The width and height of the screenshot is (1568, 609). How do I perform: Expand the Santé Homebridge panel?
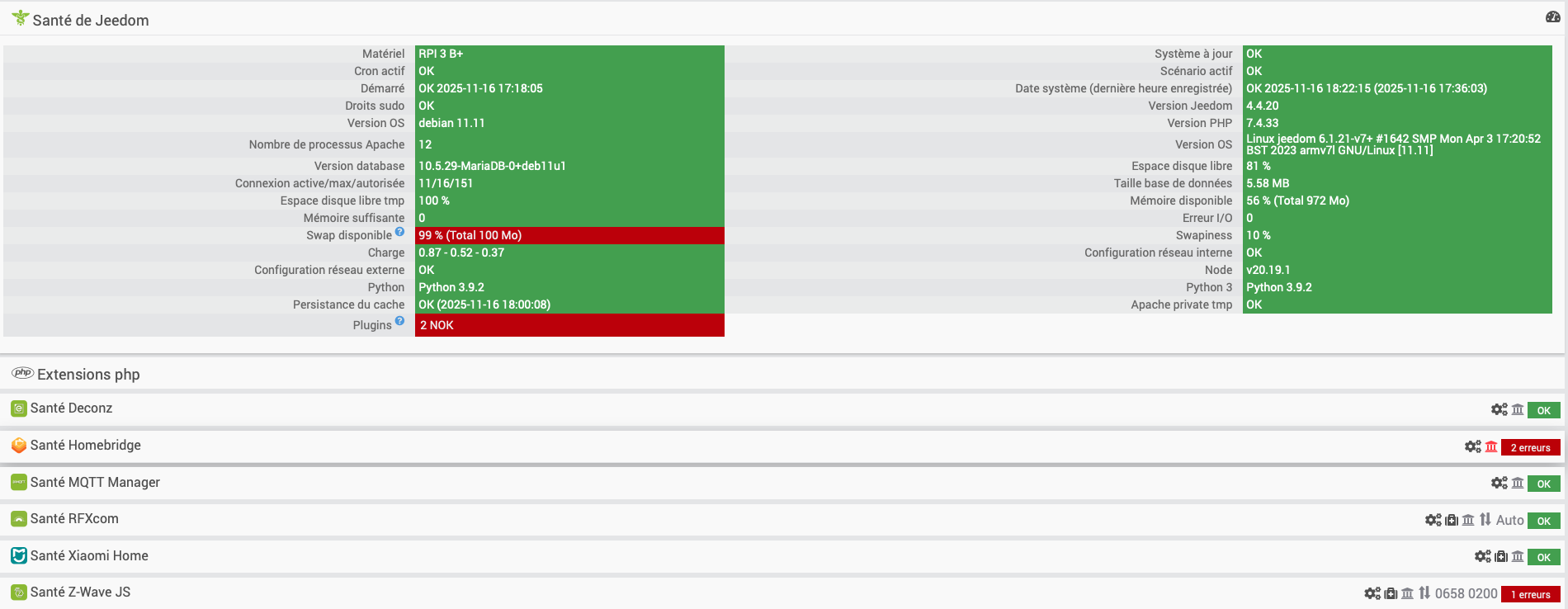pos(85,446)
